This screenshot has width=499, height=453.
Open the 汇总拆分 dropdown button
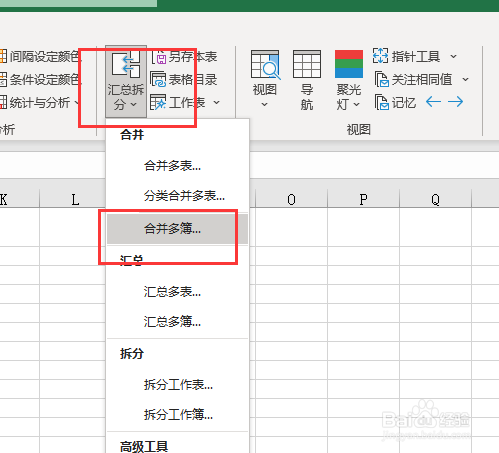click(126, 82)
